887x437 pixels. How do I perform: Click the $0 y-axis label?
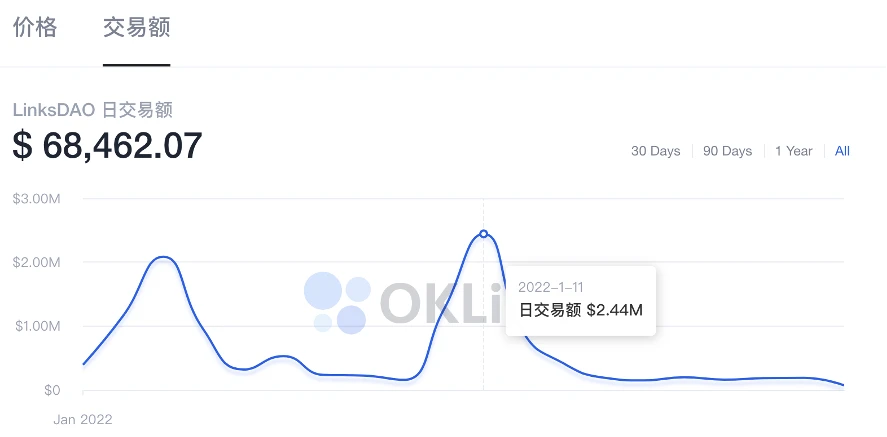click(53, 391)
